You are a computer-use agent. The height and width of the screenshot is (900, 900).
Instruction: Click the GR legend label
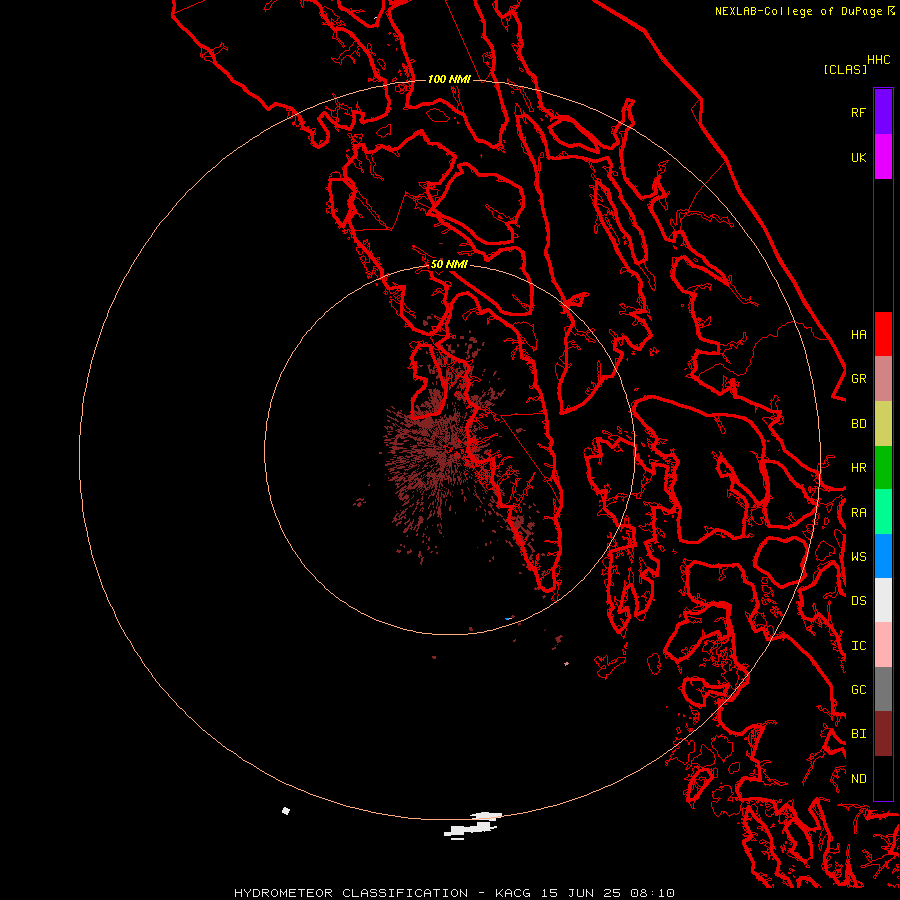pyautogui.click(x=858, y=379)
